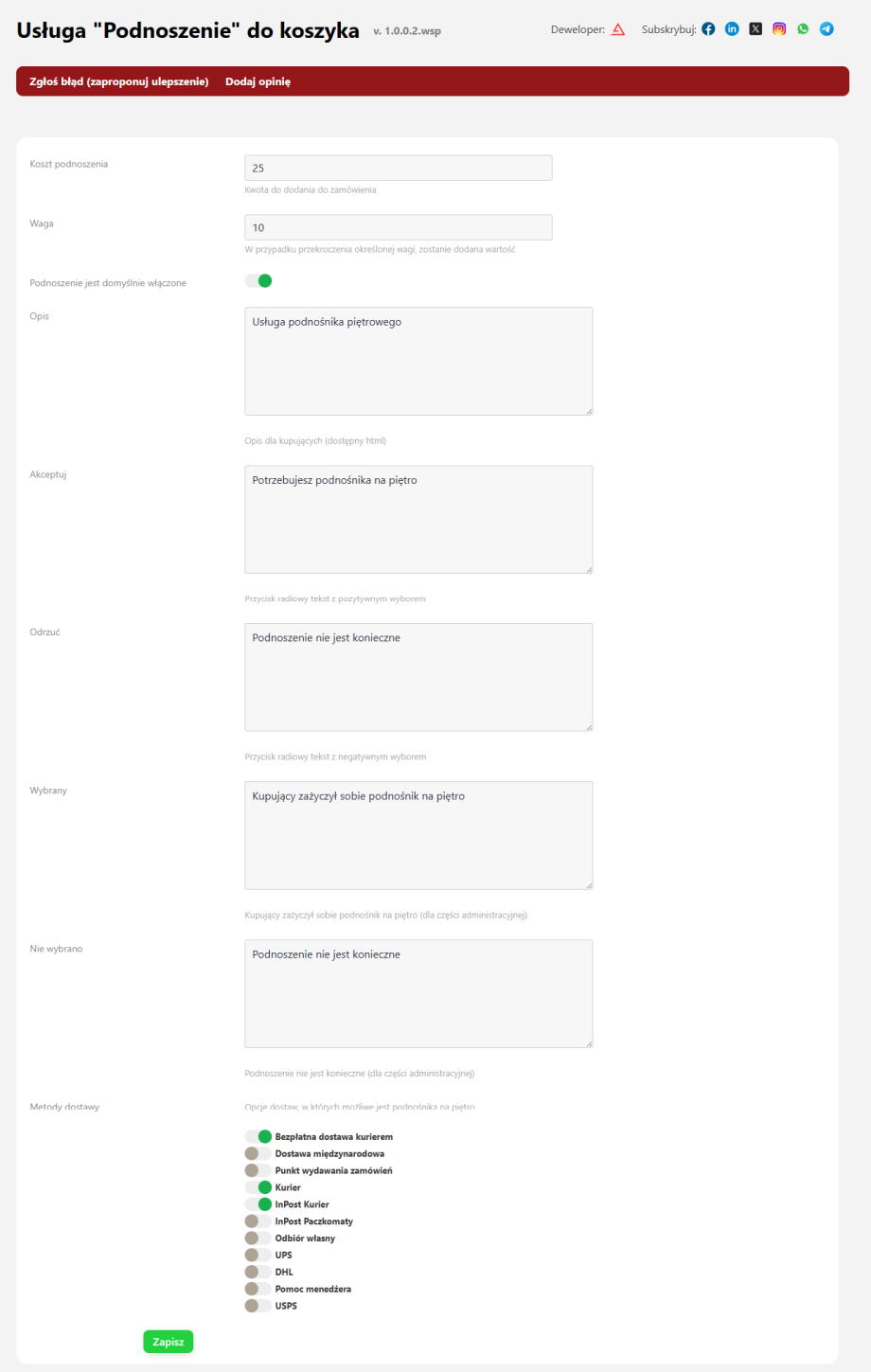
Task: Click the X (Twitter) icon
Action: 755,29
